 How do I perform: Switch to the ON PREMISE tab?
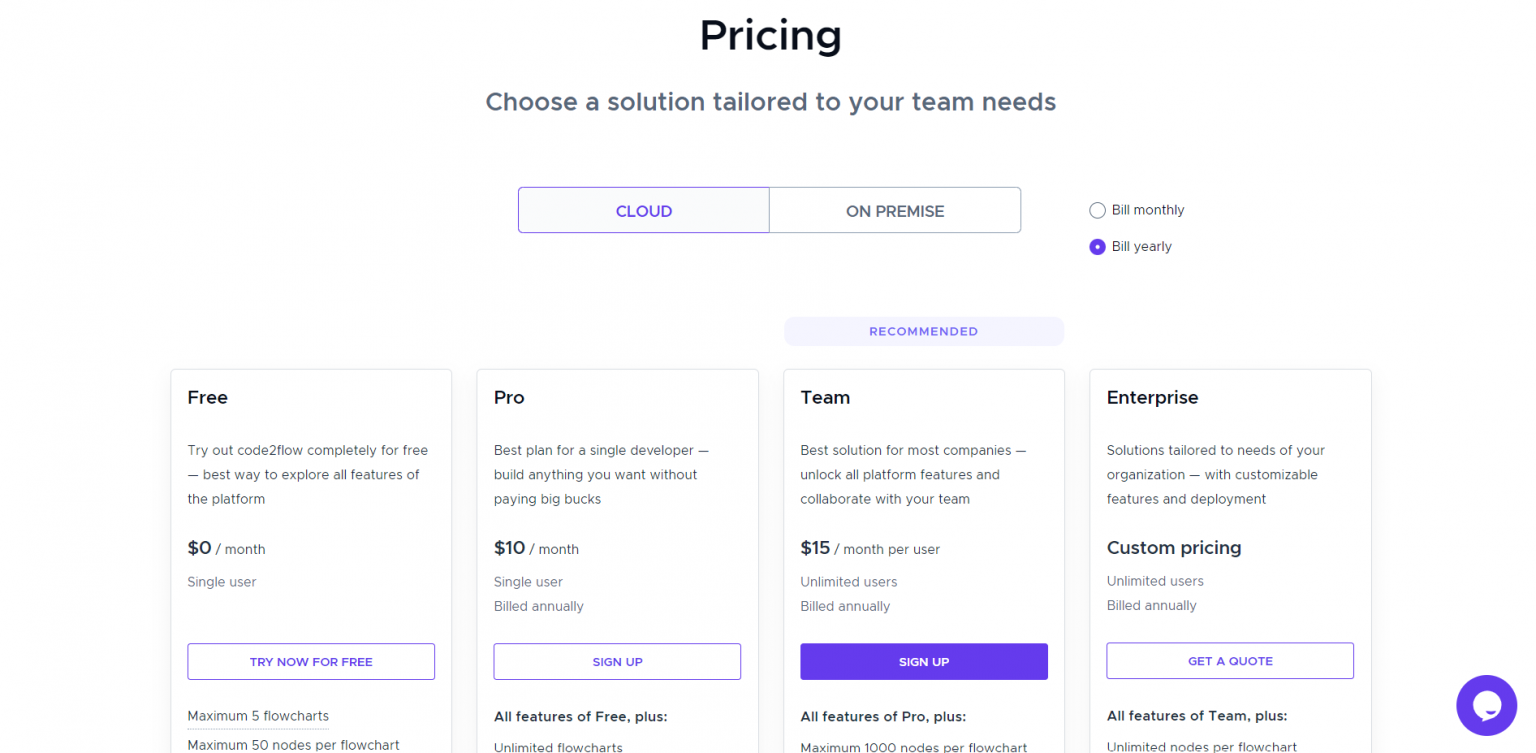tap(894, 210)
